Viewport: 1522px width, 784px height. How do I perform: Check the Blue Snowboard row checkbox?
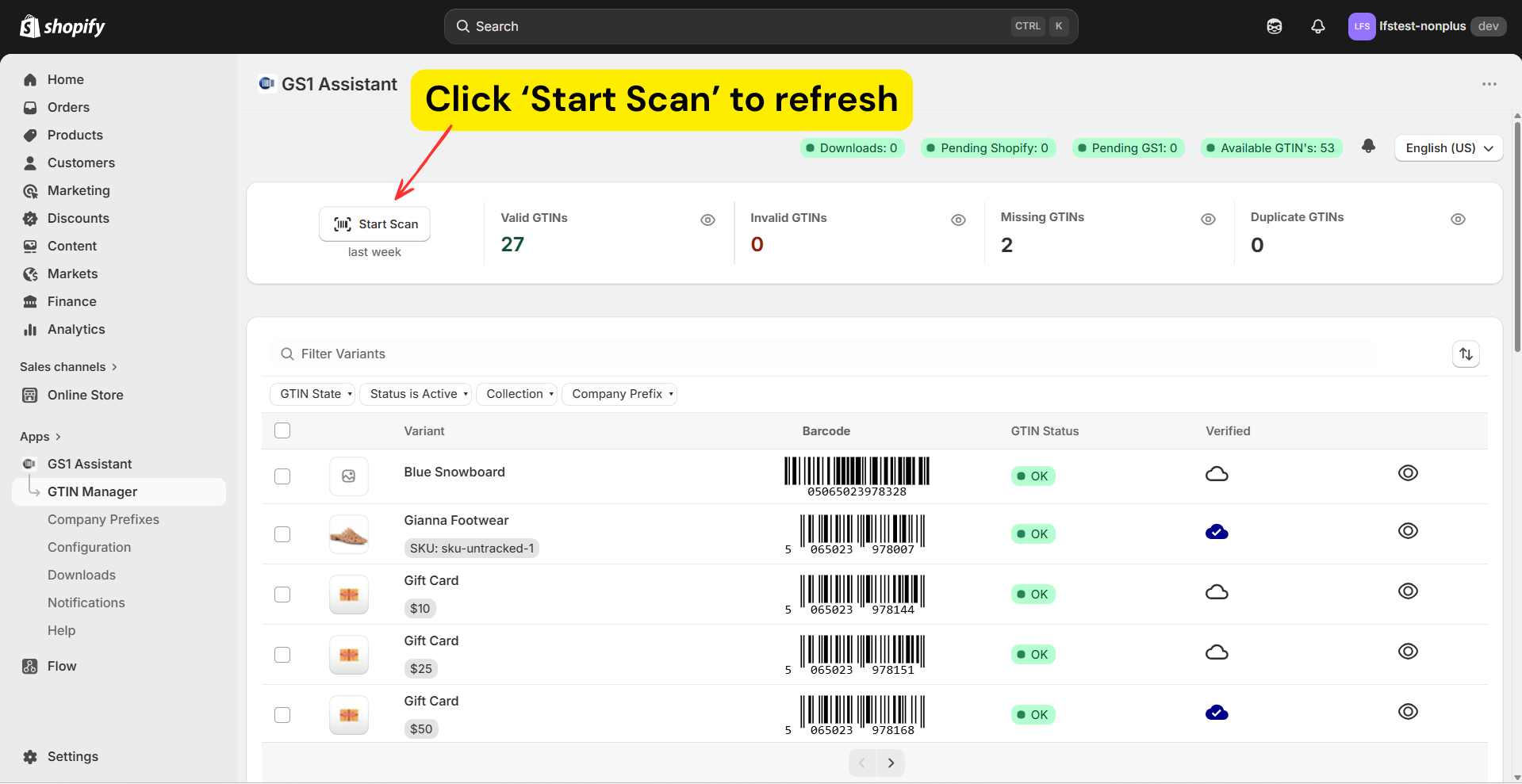coord(282,476)
